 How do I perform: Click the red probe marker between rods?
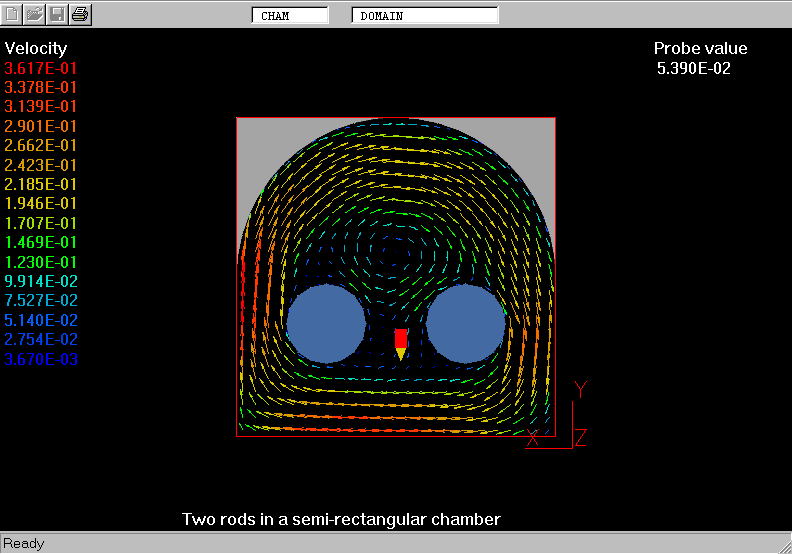pos(401,339)
